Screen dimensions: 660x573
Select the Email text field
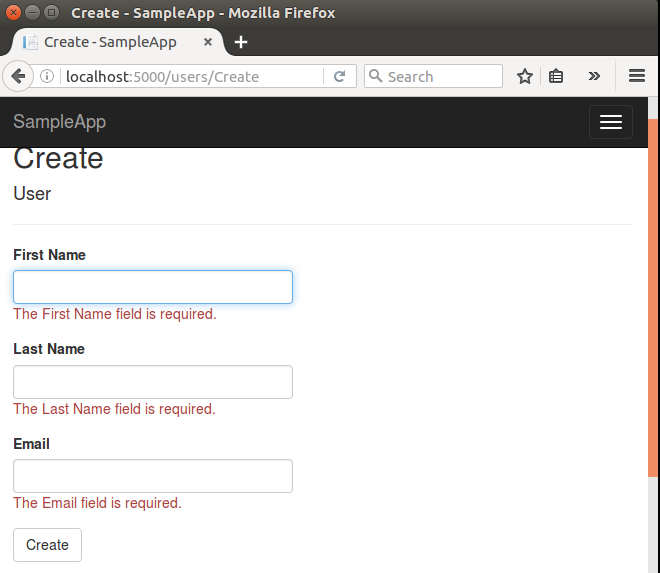tap(152, 476)
